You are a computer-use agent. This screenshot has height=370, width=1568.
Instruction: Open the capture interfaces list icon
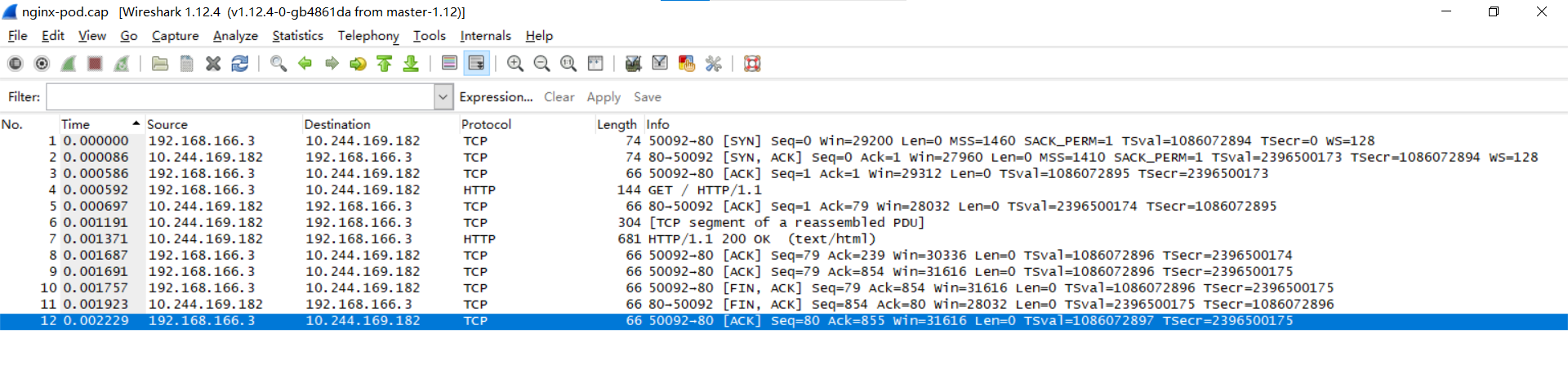coord(16,64)
